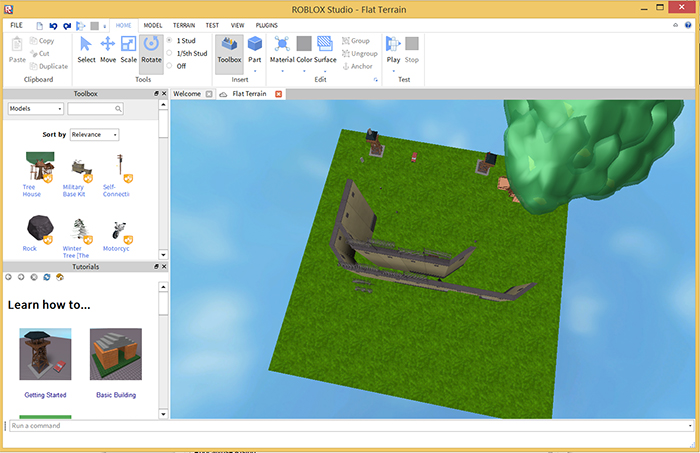Switch to the TEST ribbon tab
This screenshot has height=453, width=700.
tap(212, 25)
